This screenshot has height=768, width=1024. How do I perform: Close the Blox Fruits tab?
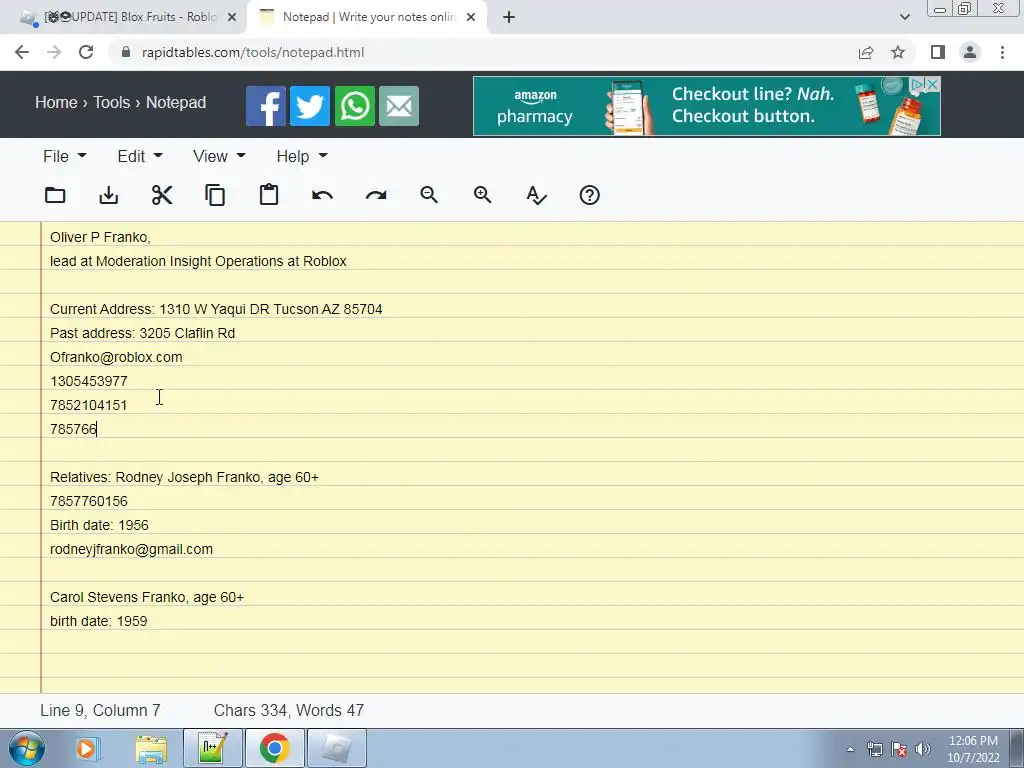(232, 18)
